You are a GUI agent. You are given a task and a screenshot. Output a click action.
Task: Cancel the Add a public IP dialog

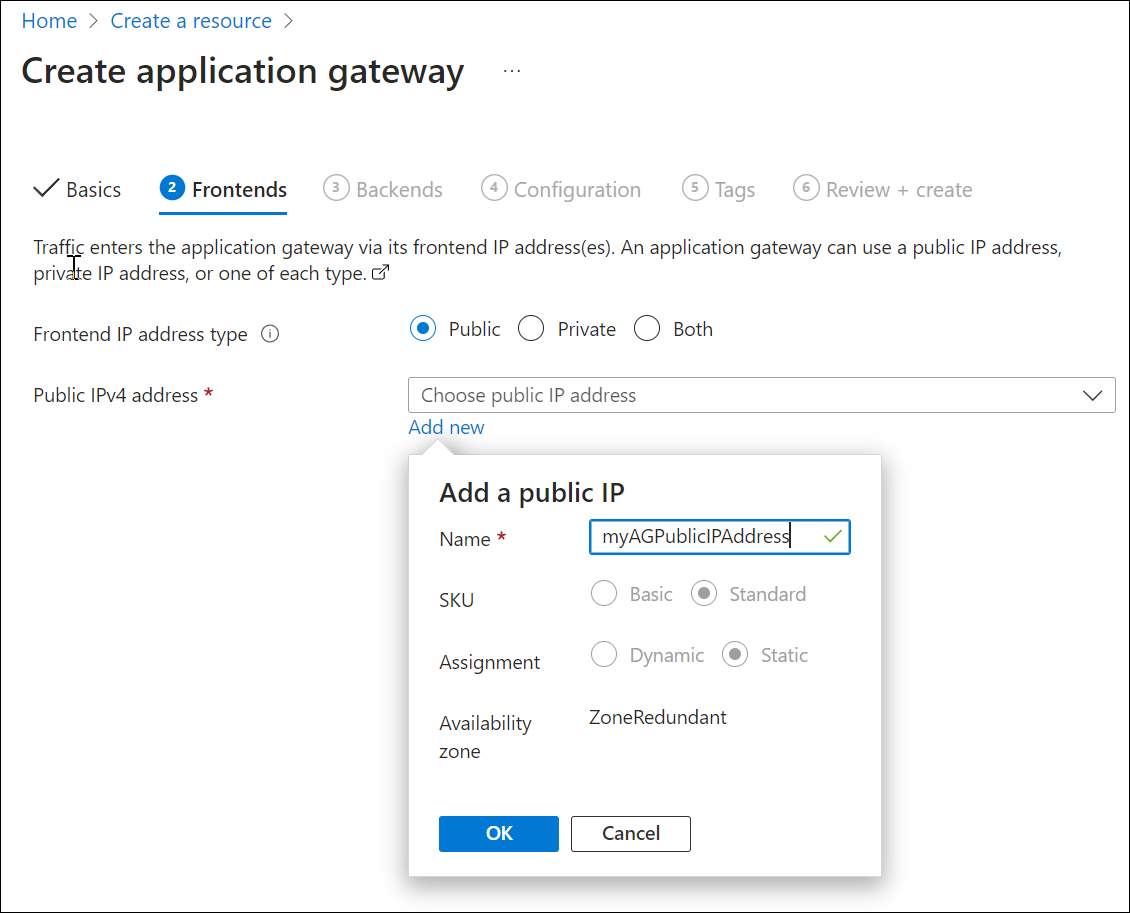click(x=630, y=833)
